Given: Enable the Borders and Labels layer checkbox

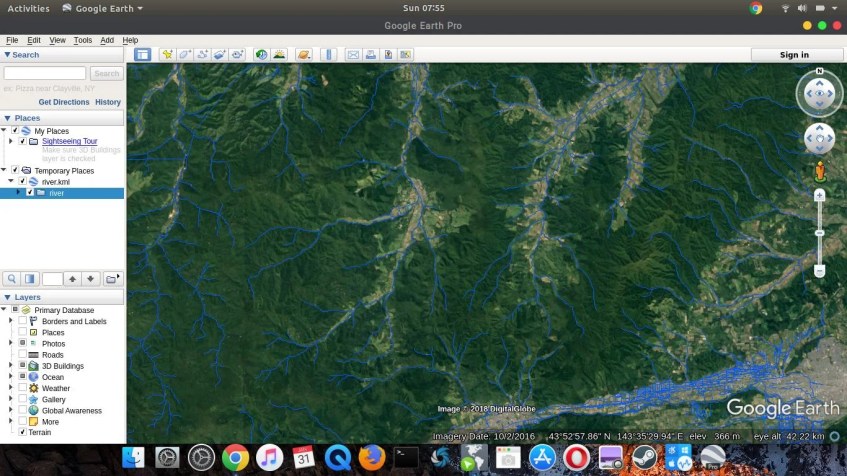Looking at the screenshot, I should pyautogui.click(x=23, y=320).
